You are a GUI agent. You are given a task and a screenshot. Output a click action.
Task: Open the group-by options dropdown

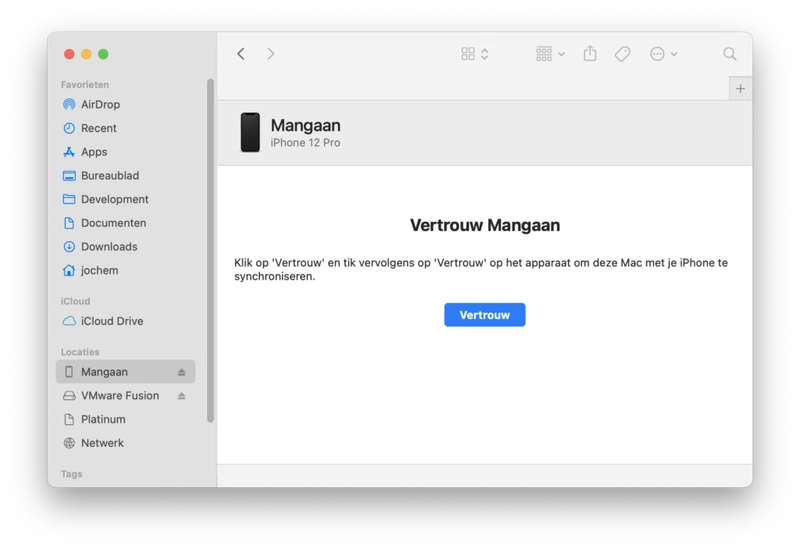pos(550,54)
